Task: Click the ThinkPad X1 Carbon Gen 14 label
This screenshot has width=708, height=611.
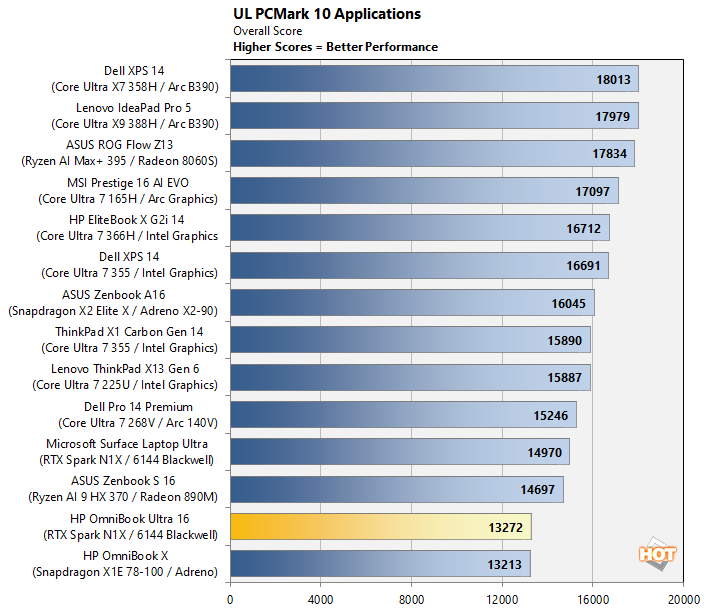Action: point(130,340)
